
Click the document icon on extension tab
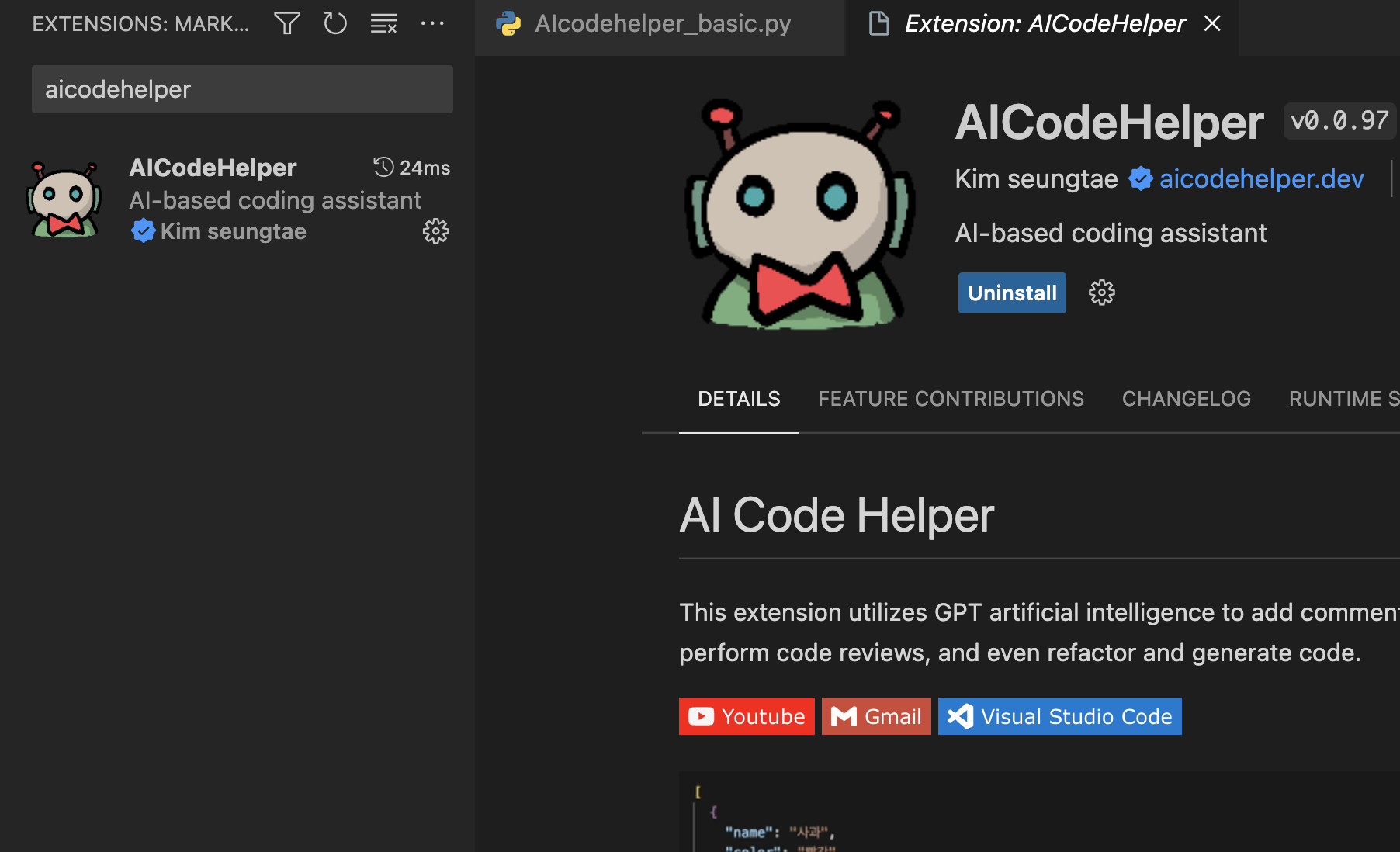pyautogui.click(x=878, y=23)
